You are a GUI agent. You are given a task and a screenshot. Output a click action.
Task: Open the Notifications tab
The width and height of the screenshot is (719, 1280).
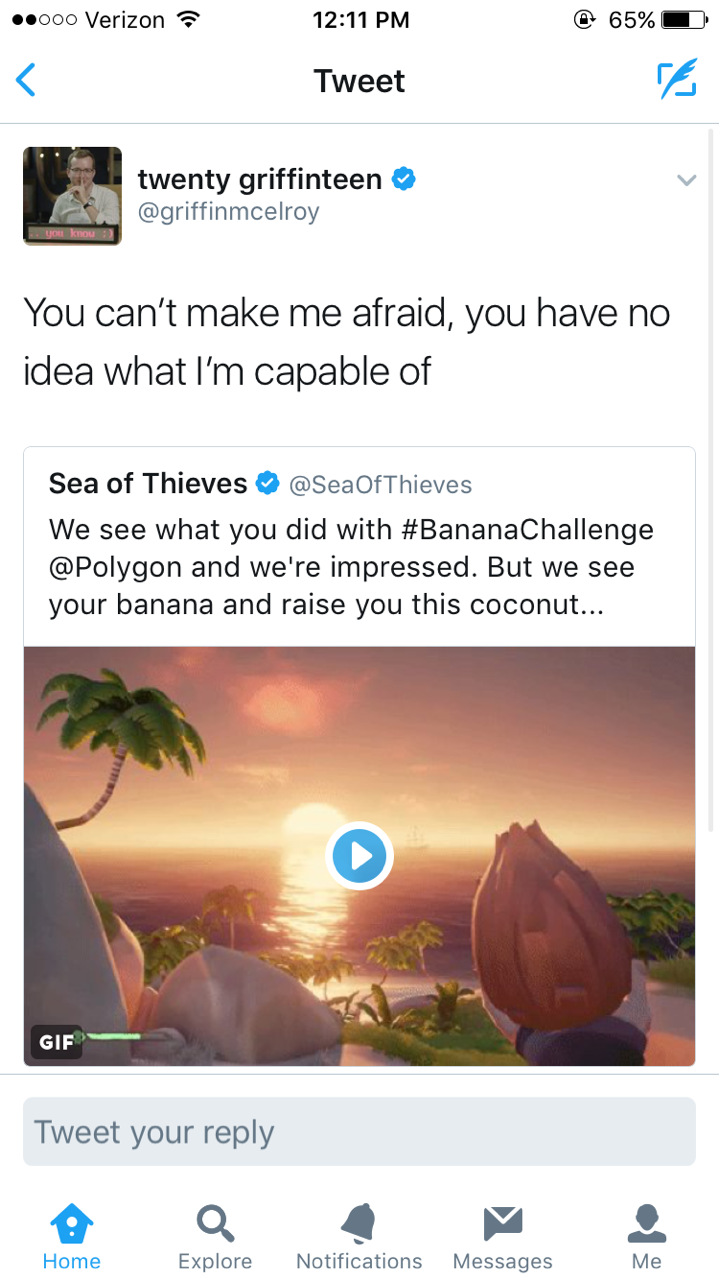[359, 1236]
